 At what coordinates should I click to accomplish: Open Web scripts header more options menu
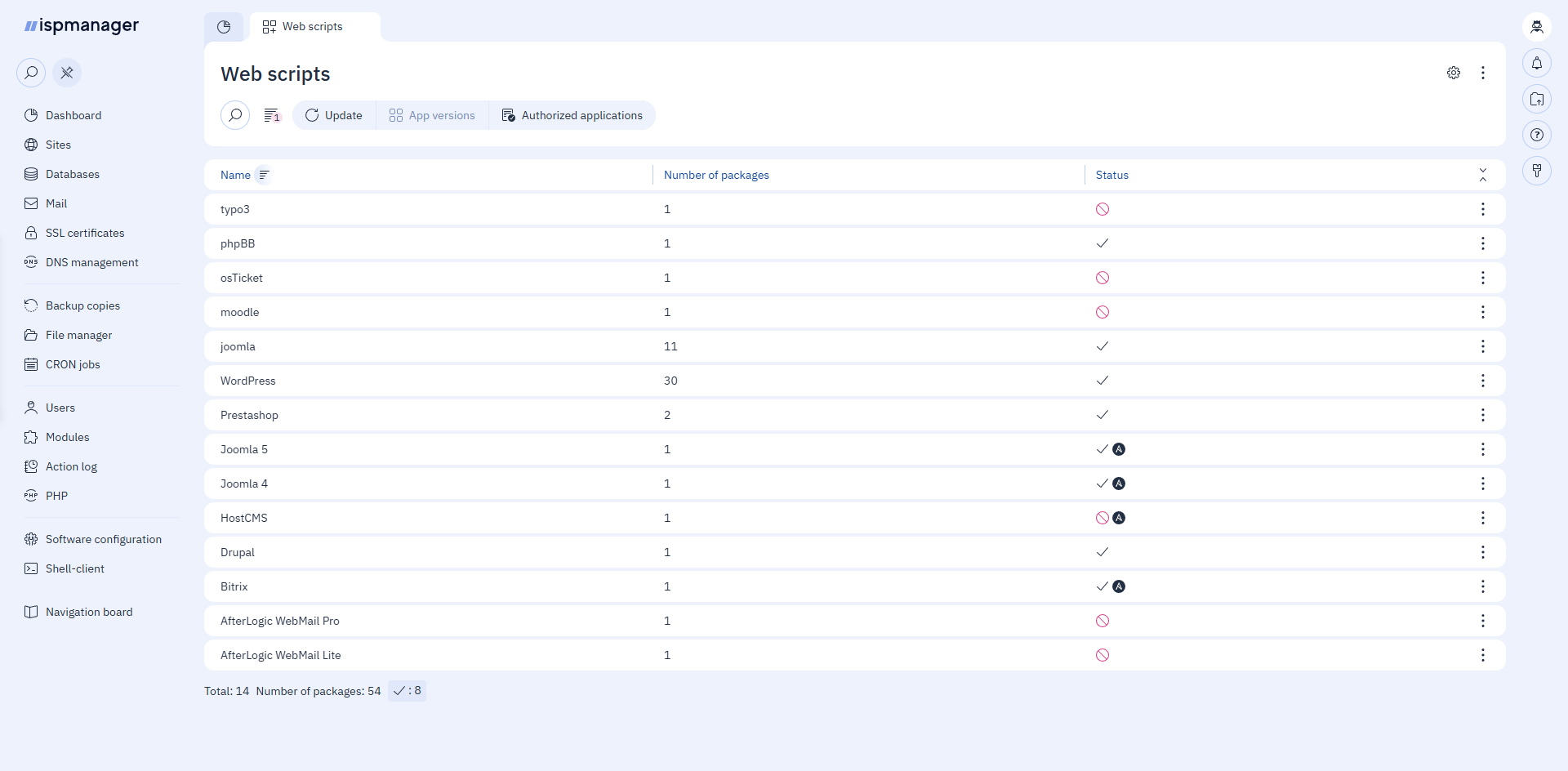coord(1483,73)
